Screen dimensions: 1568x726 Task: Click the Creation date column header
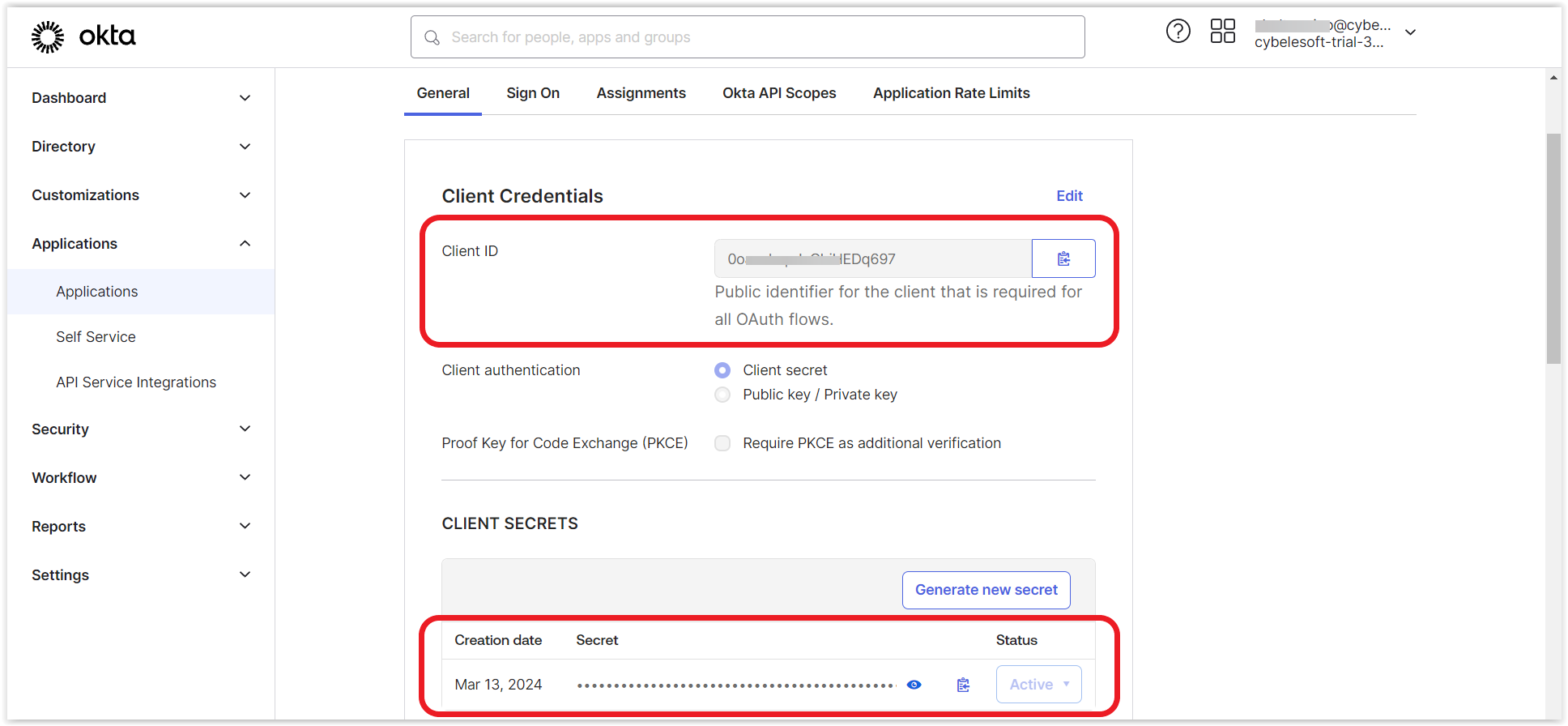[x=498, y=640]
